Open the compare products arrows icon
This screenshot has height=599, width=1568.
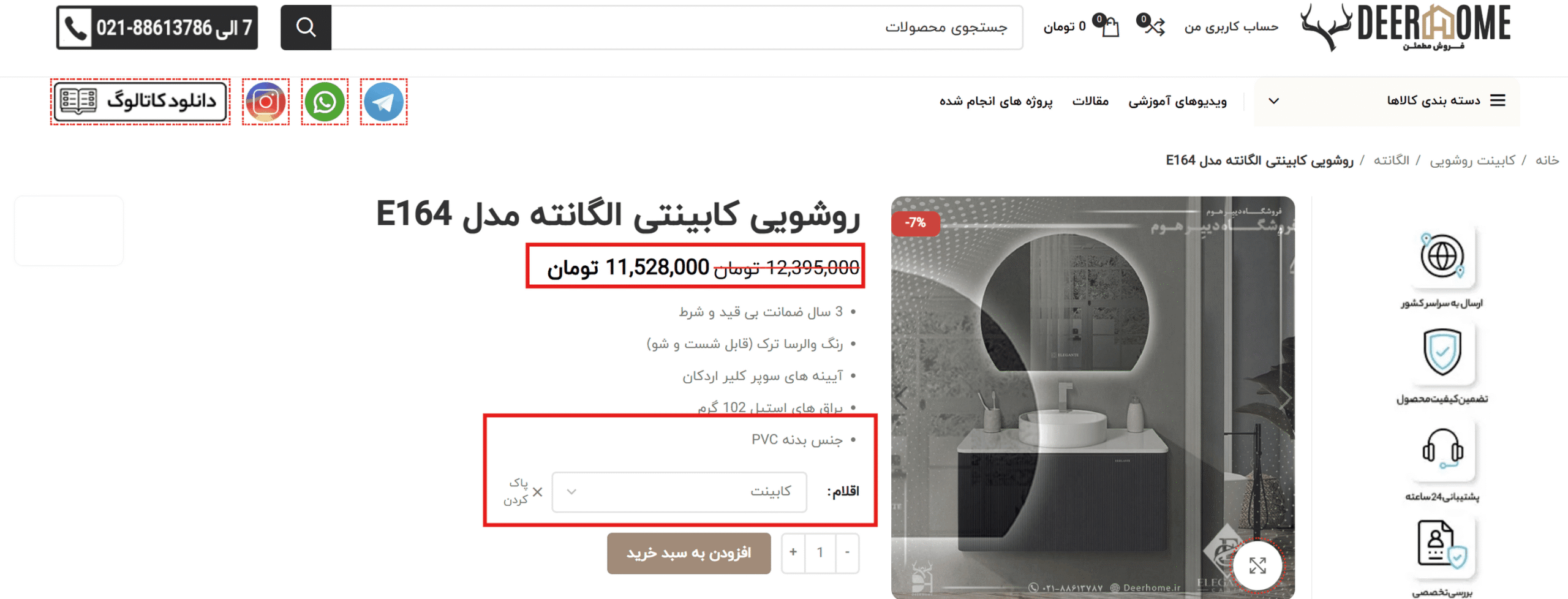(x=1153, y=26)
